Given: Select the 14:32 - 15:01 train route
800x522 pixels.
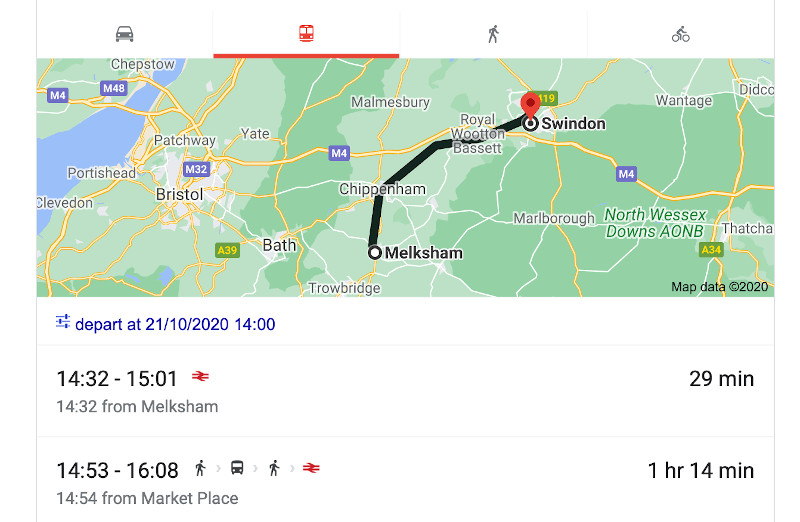Looking at the screenshot, I should [116, 379].
